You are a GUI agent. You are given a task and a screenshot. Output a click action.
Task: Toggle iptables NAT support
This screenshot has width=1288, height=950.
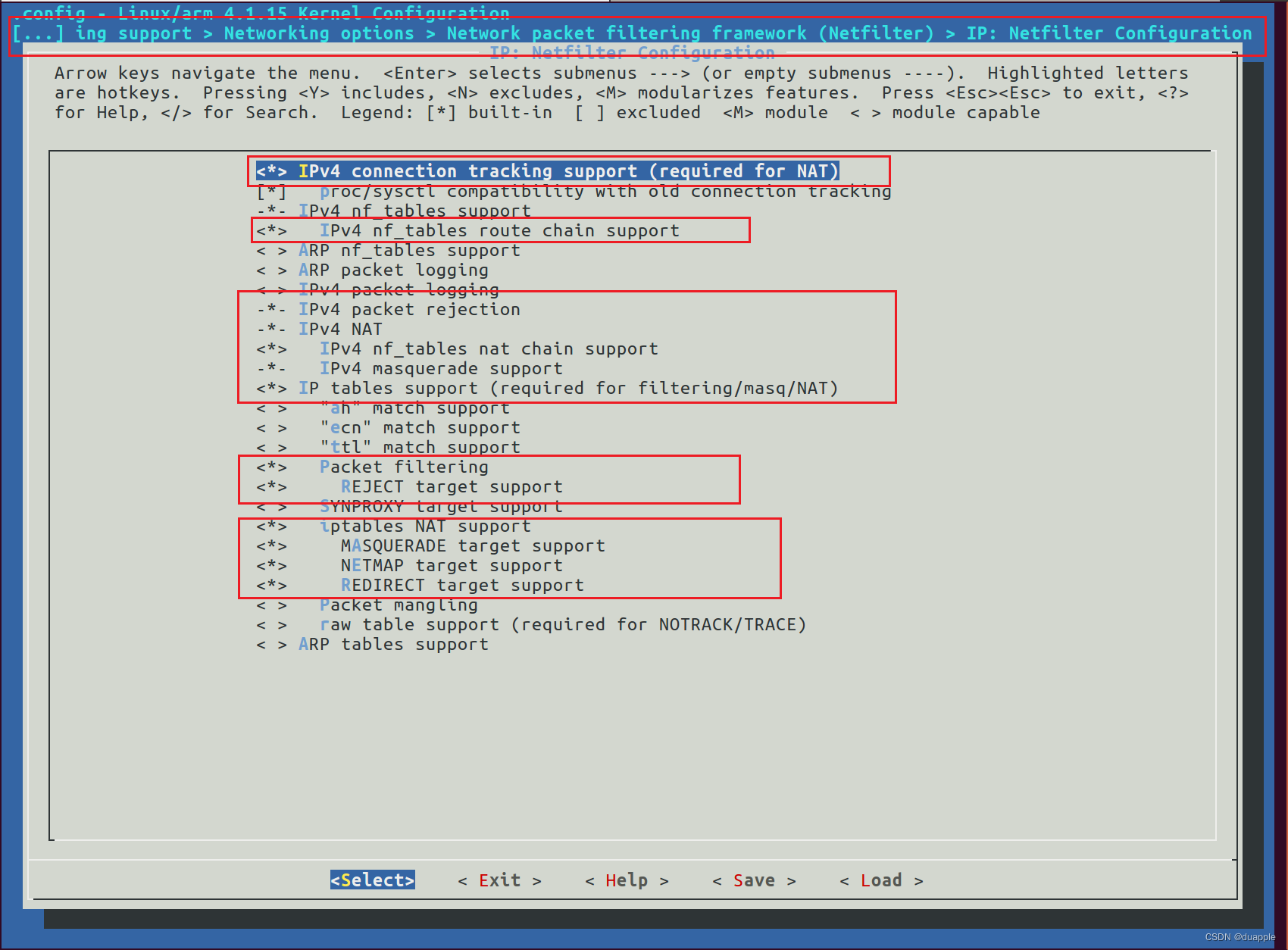coord(393,526)
